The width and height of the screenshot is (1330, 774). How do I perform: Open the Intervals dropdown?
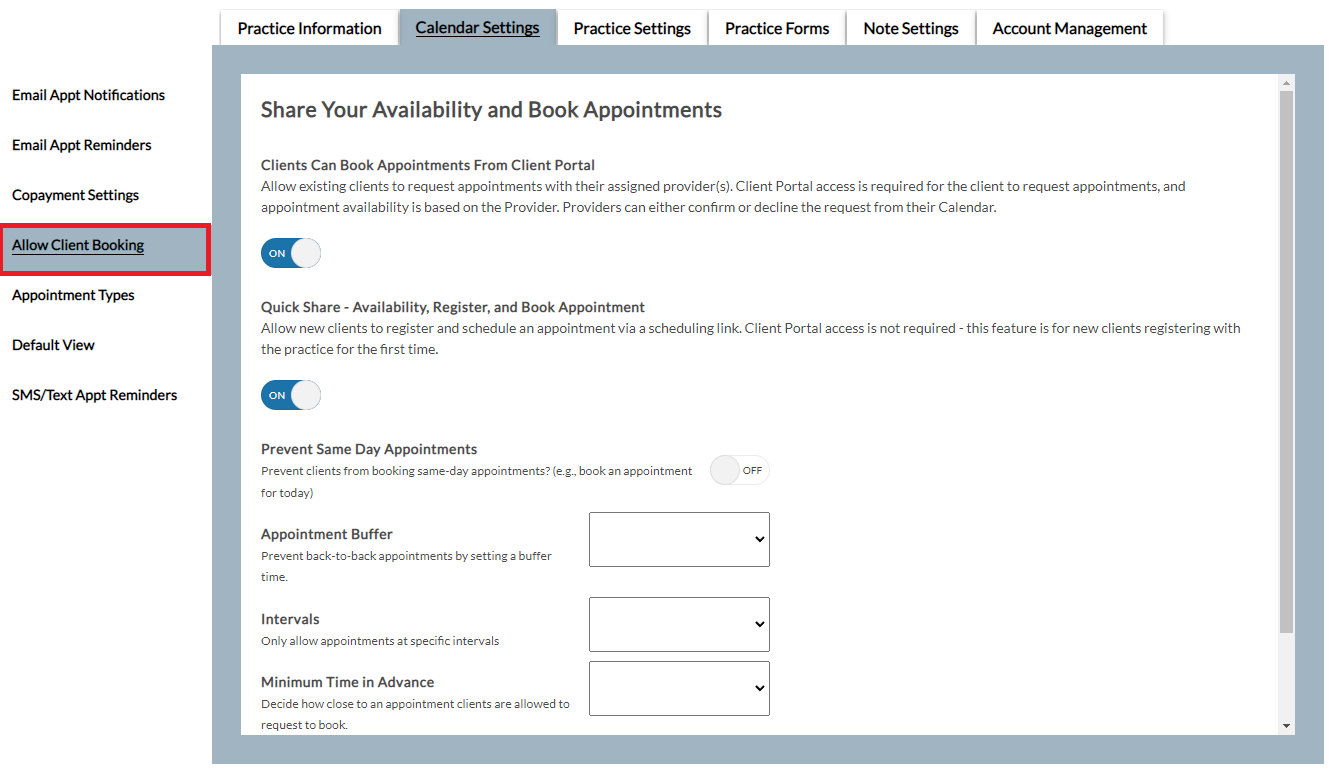[679, 624]
